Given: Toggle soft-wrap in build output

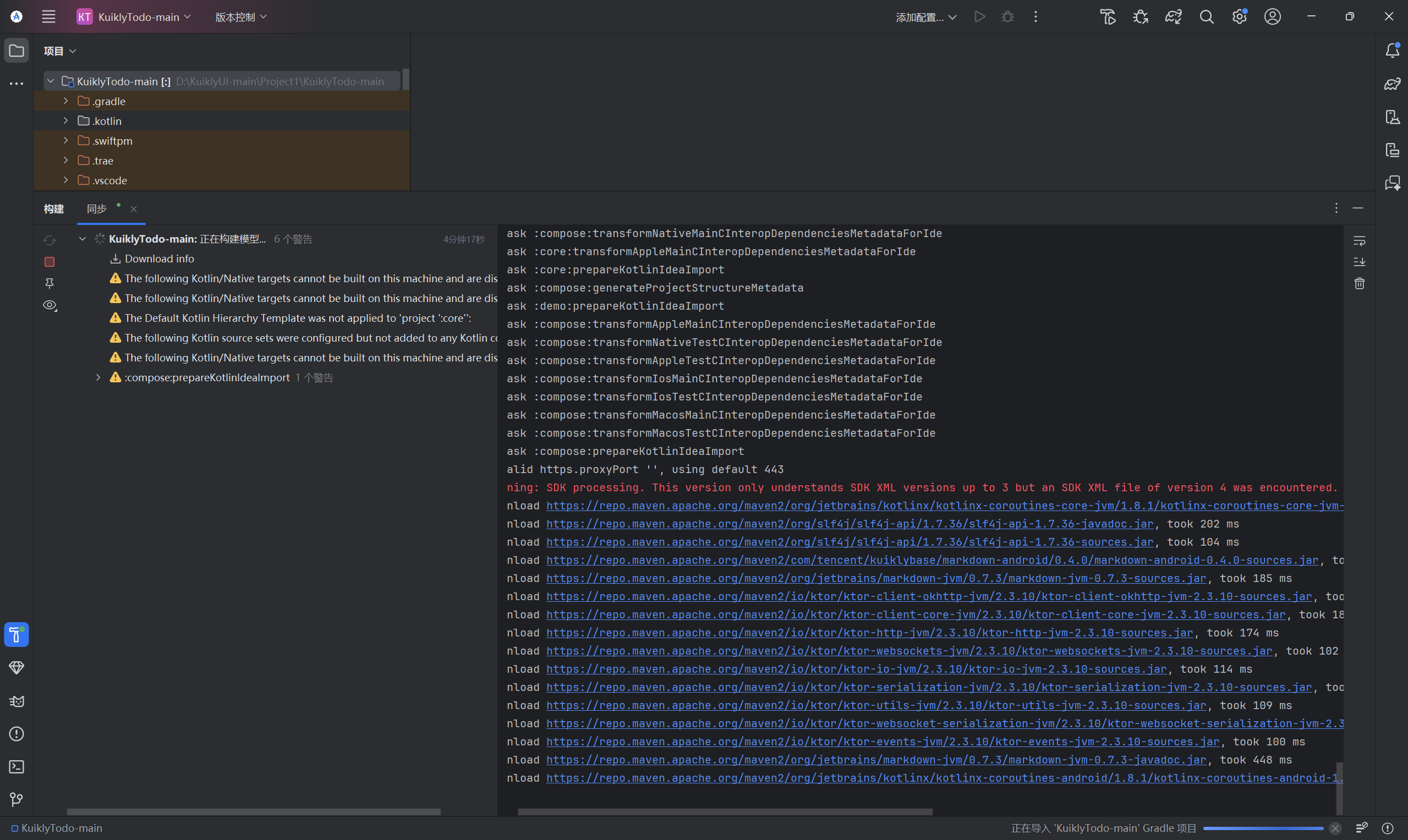Looking at the screenshot, I should (x=1360, y=240).
